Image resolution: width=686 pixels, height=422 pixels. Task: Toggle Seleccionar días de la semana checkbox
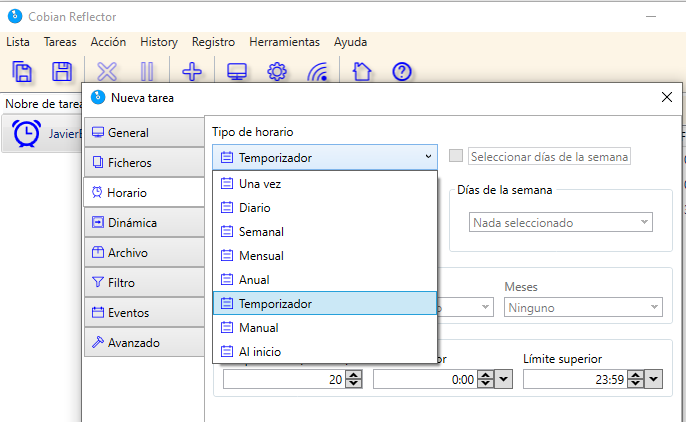456,155
